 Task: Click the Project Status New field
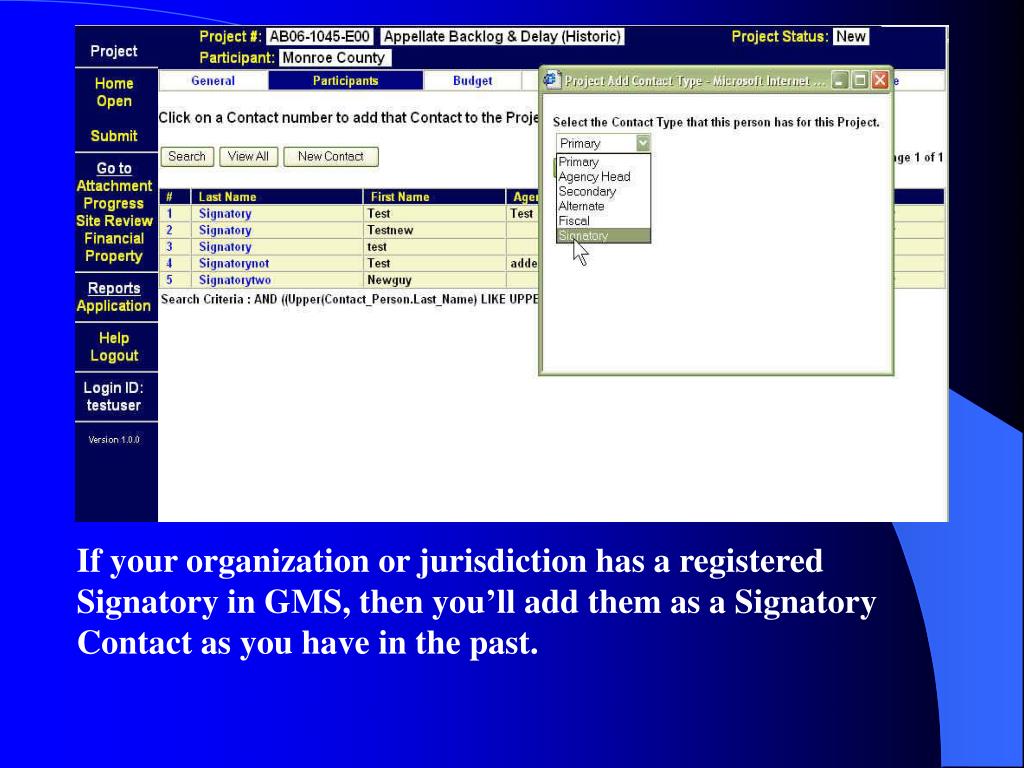click(x=851, y=37)
